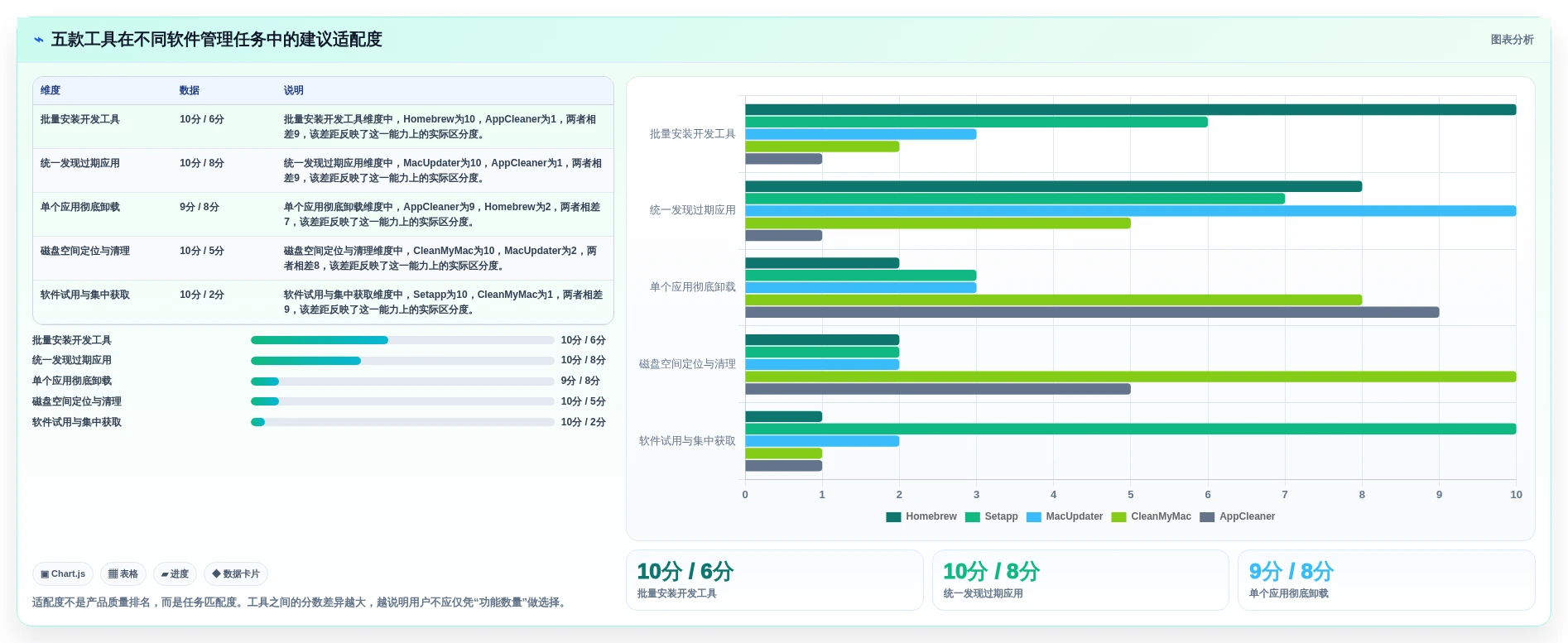Click the 维度 column header
Viewport: 1568px width, 643px height.
click(51, 90)
